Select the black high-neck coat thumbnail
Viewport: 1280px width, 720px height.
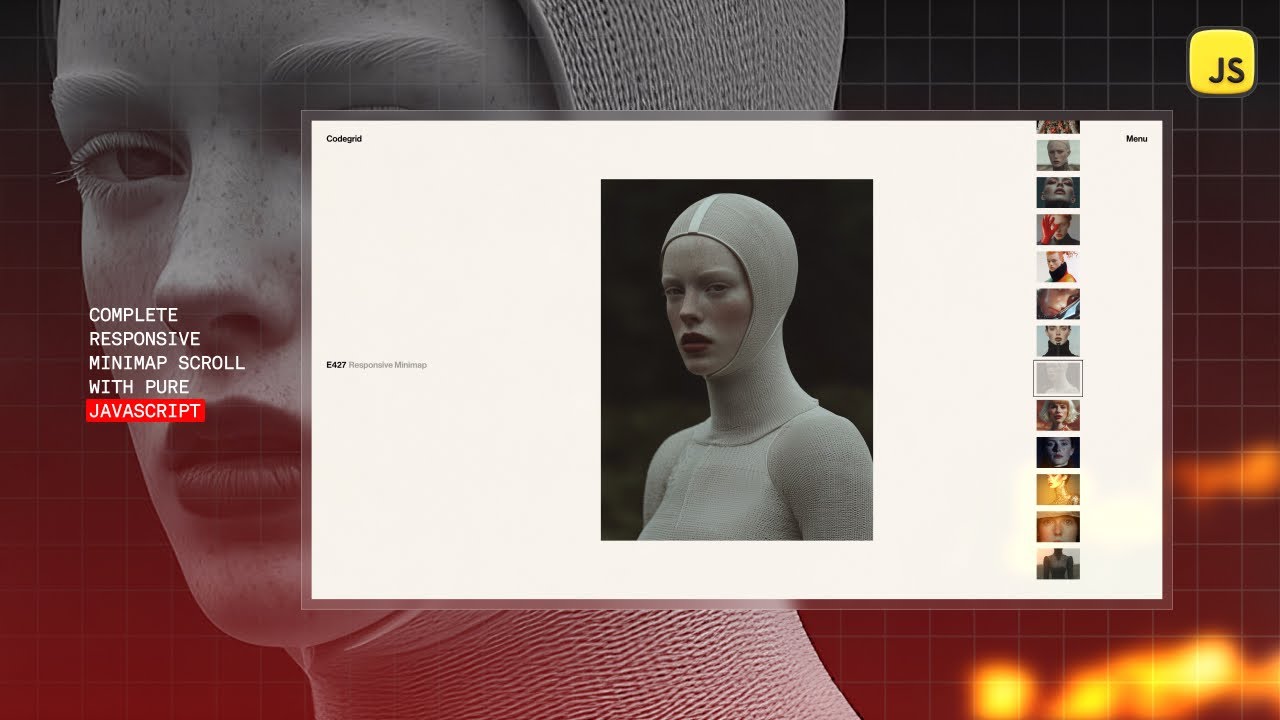pos(1058,341)
